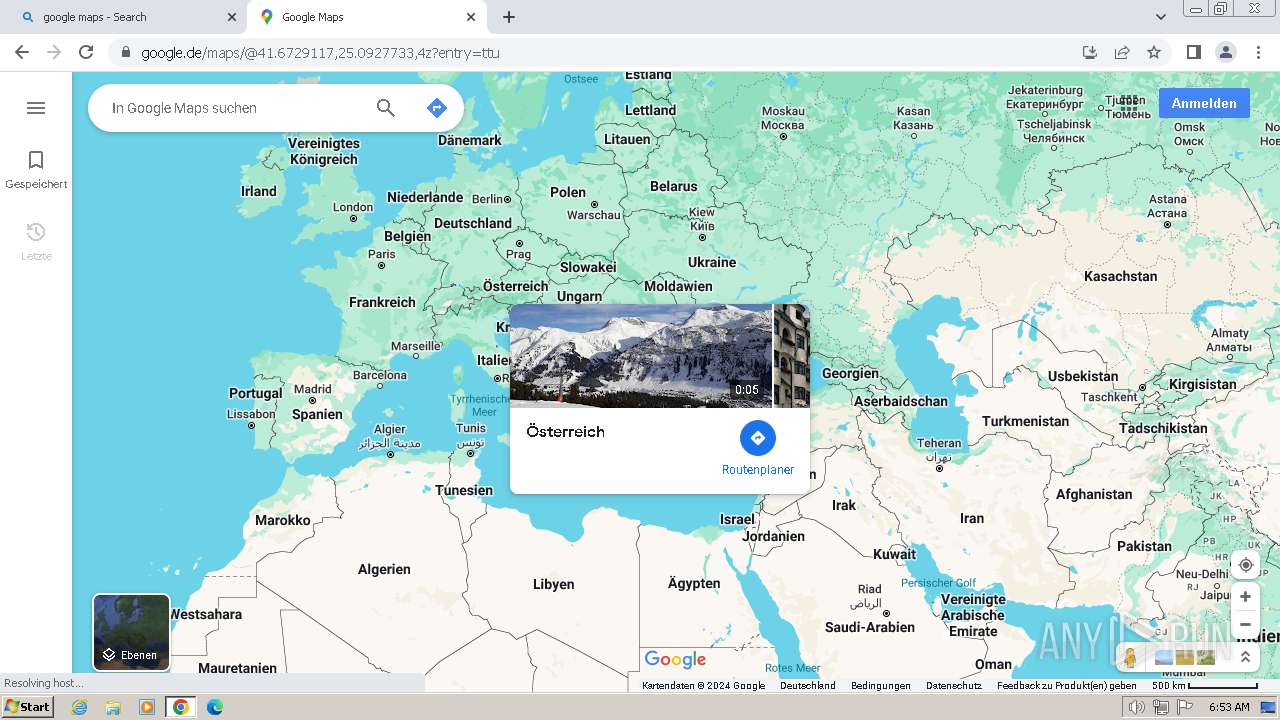Share this page from the address bar

(x=1122, y=52)
